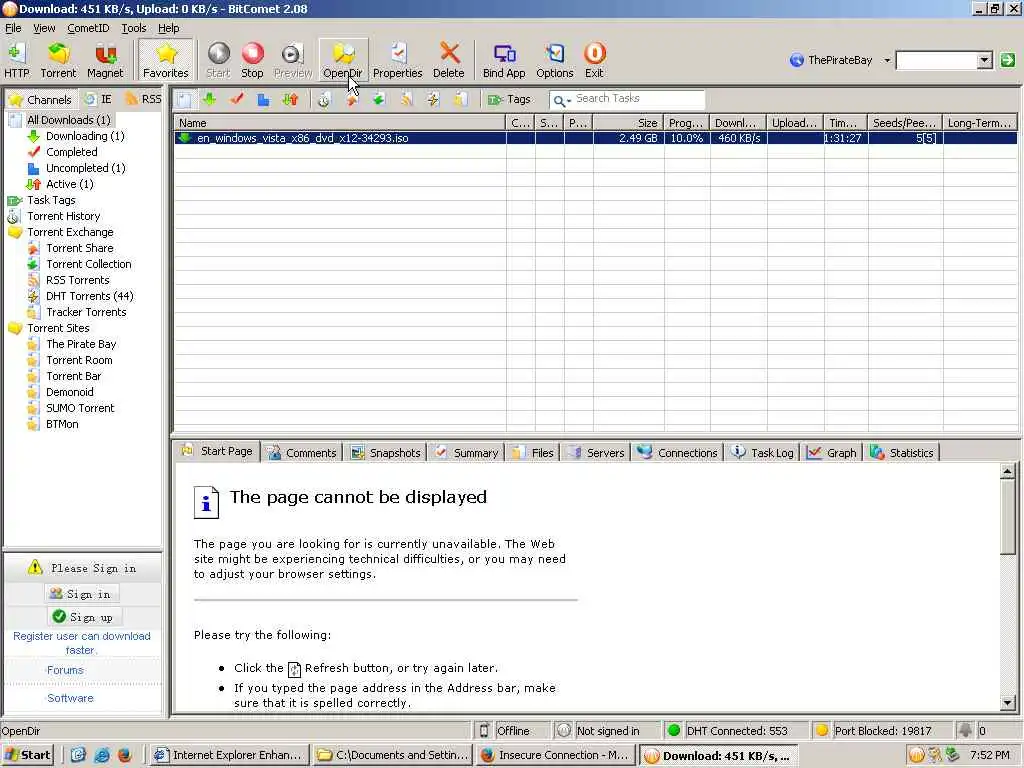Toggle the Favorites panel button
1024x768 pixels.
click(166, 60)
